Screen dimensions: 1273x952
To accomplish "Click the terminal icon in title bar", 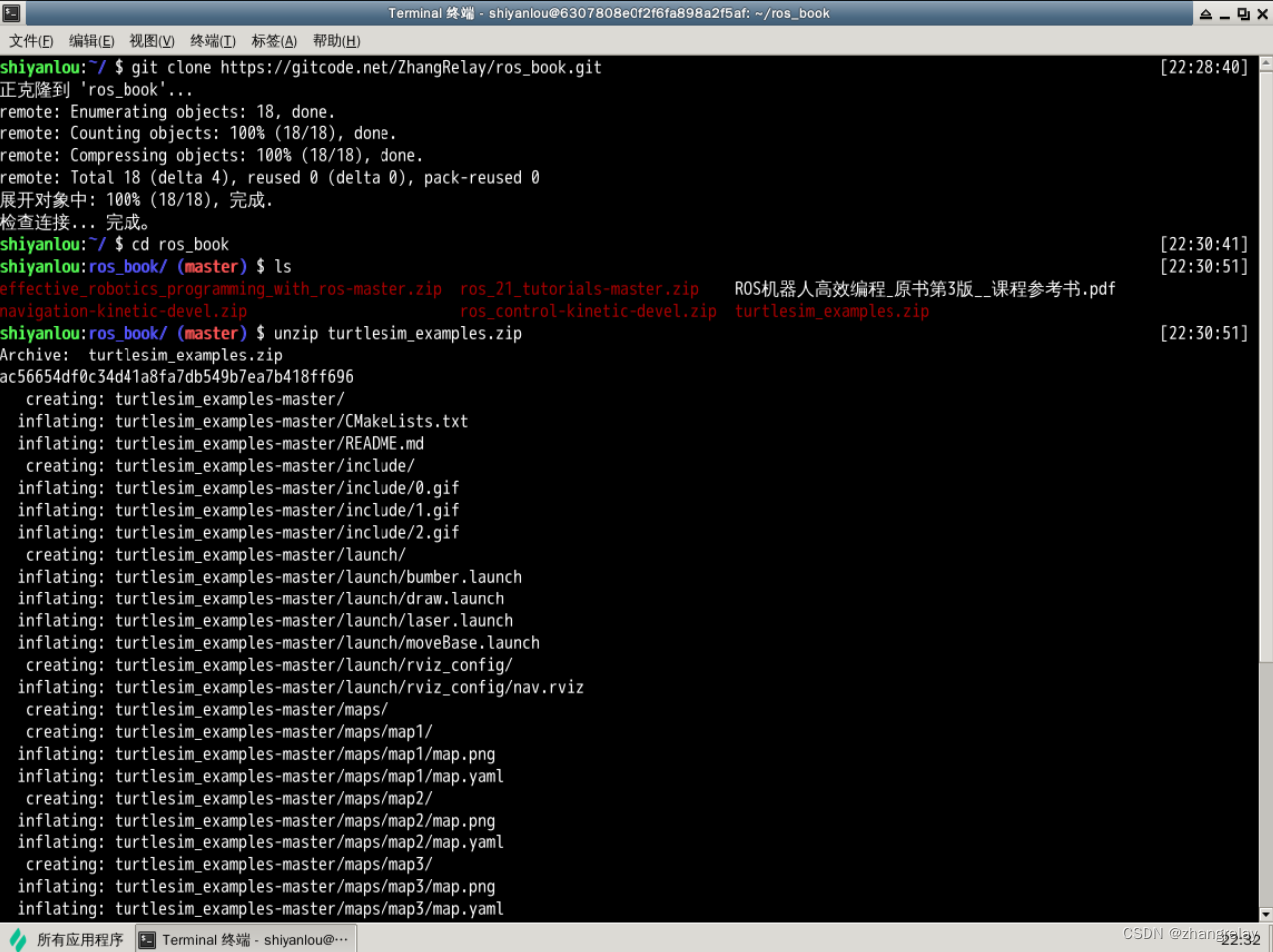I will pyautogui.click(x=11, y=13).
